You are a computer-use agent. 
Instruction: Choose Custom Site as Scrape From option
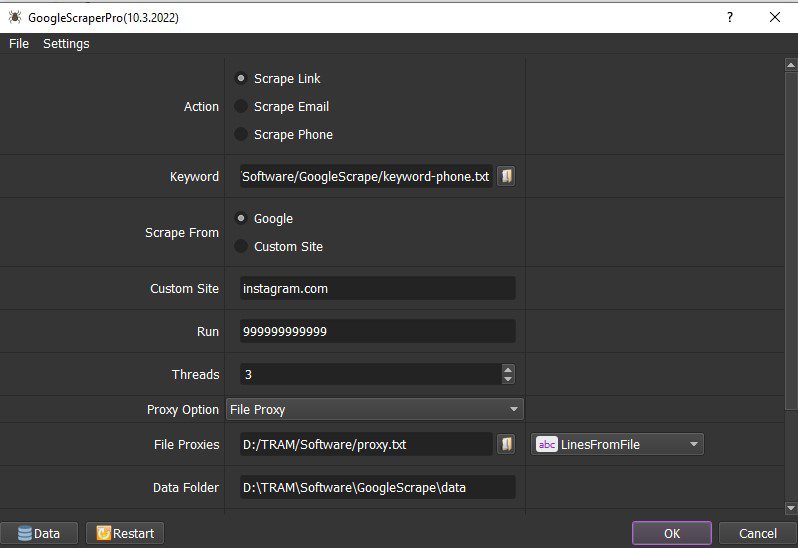241,246
